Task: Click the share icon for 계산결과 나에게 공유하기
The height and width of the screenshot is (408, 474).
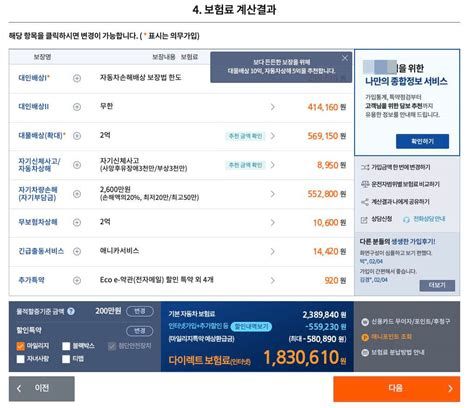Action: [365, 202]
